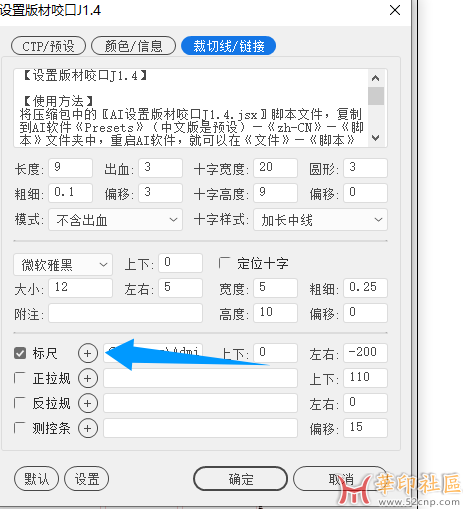
Task: Enable the 测控条 checkbox
Action: coord(20,428)
